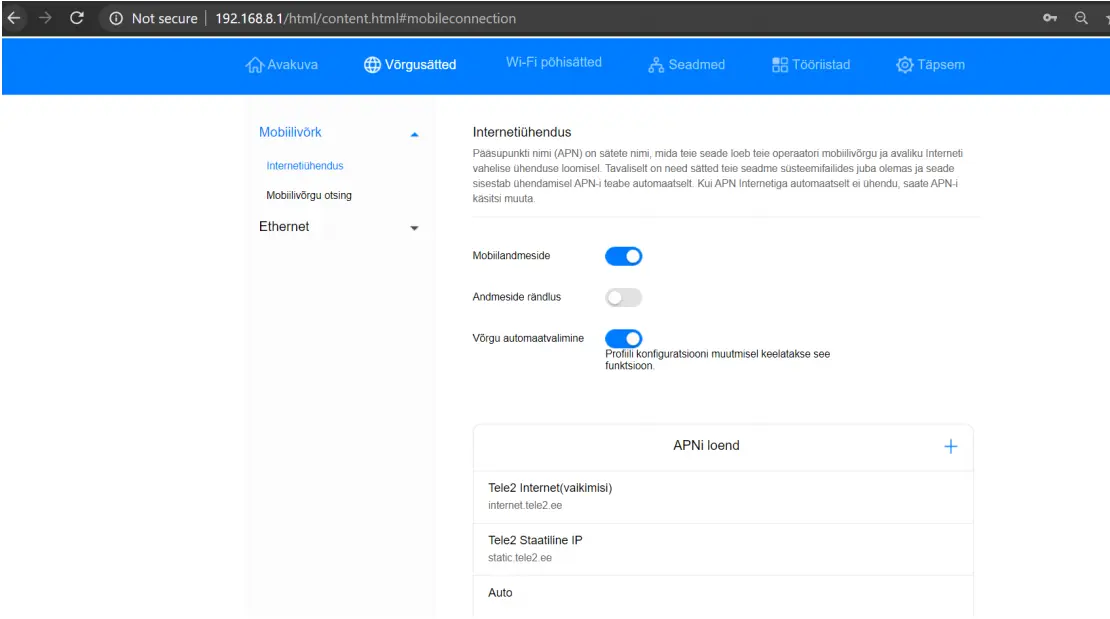Enable the Andmeside rändlus switch
The width and height of the screenshot is (1110, 619).
click(624, 297)
